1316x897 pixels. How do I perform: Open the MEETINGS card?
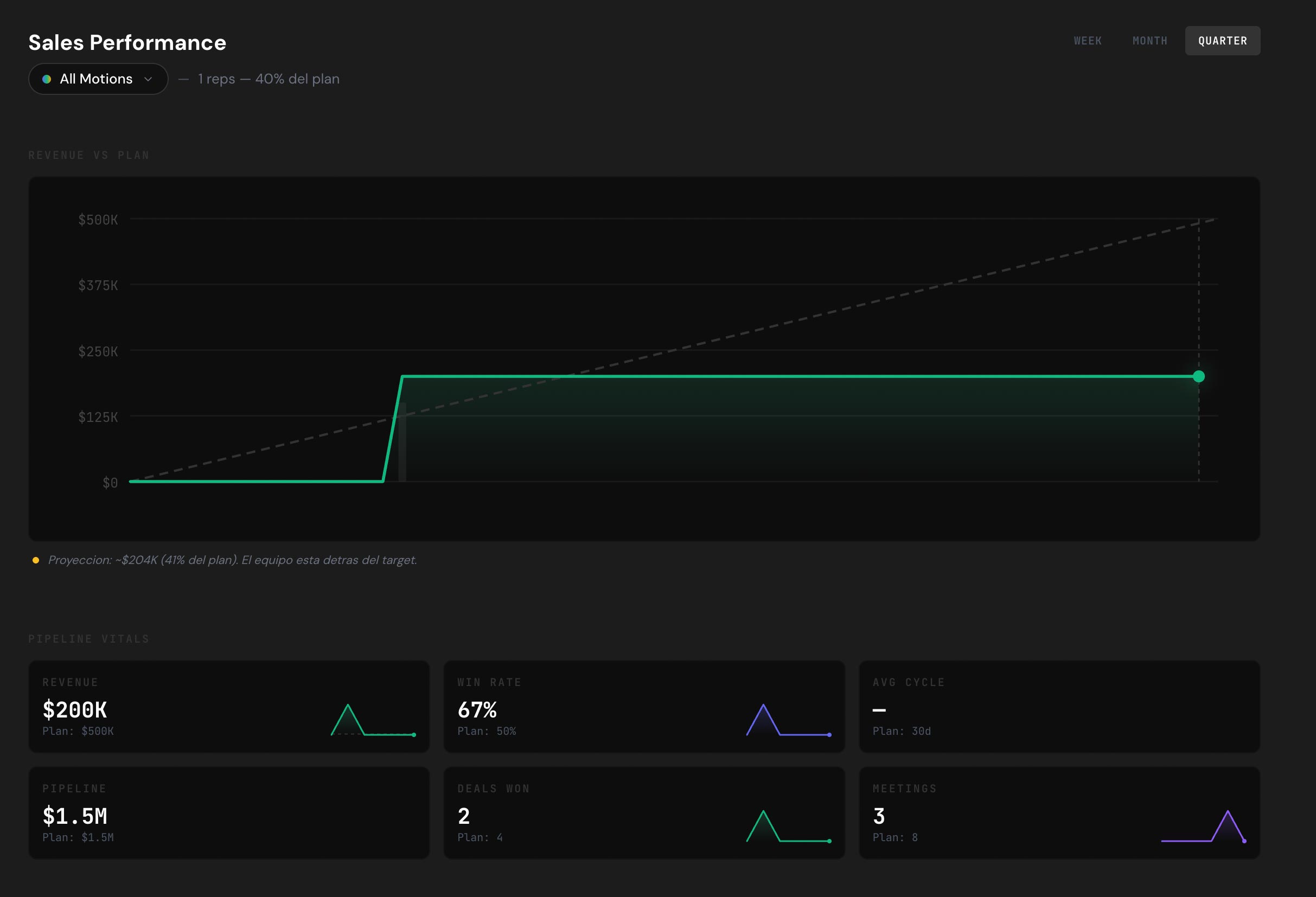click(1059, 812)
